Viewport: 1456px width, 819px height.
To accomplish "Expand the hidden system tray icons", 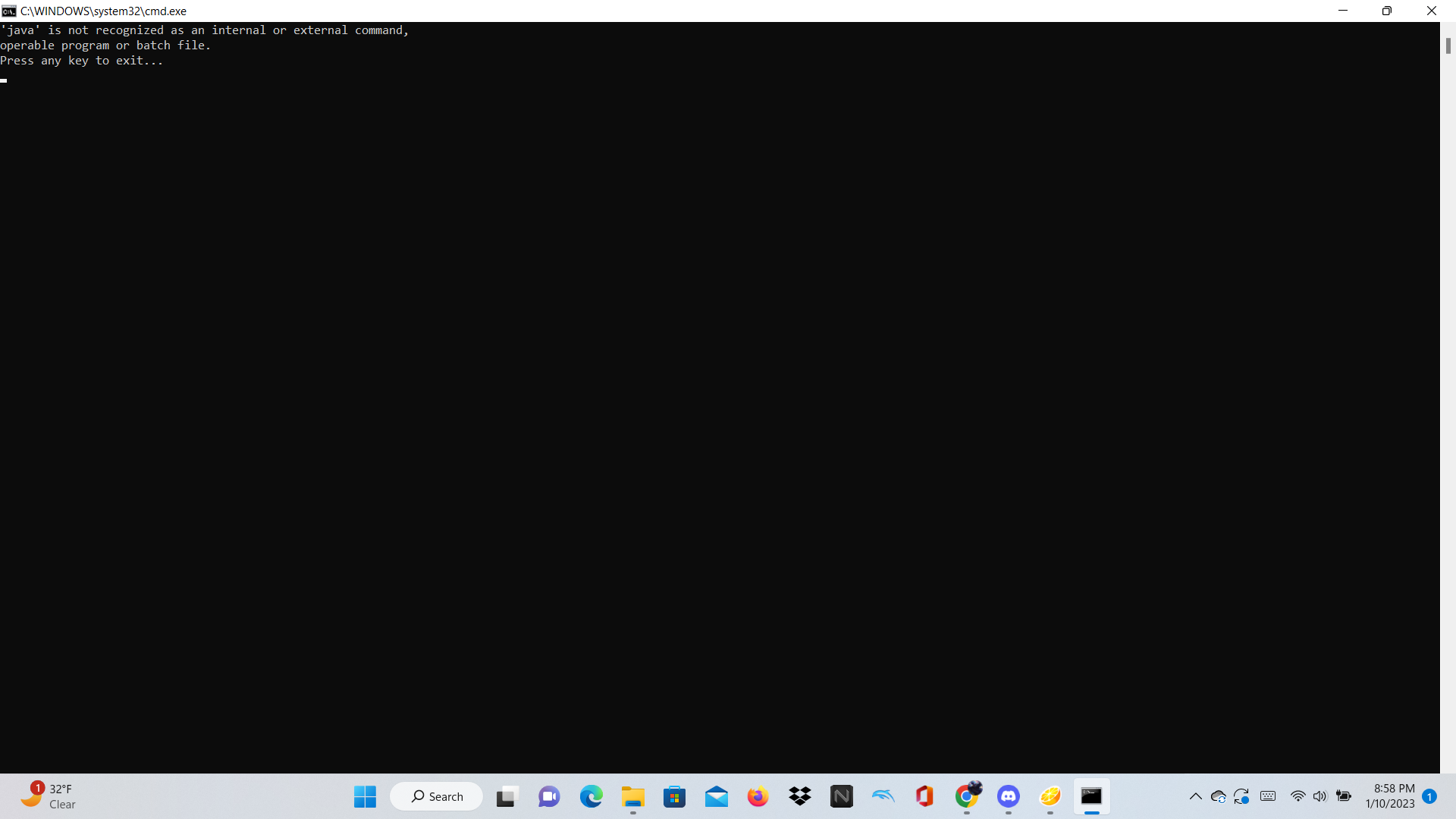I will [1195, 796].
